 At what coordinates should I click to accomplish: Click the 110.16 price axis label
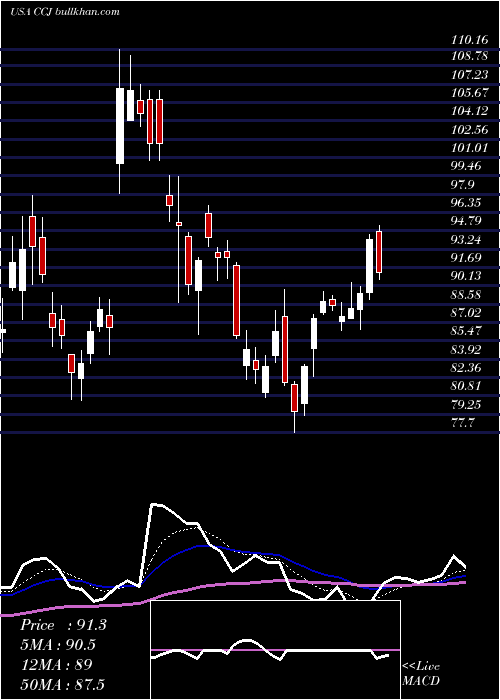470,40
